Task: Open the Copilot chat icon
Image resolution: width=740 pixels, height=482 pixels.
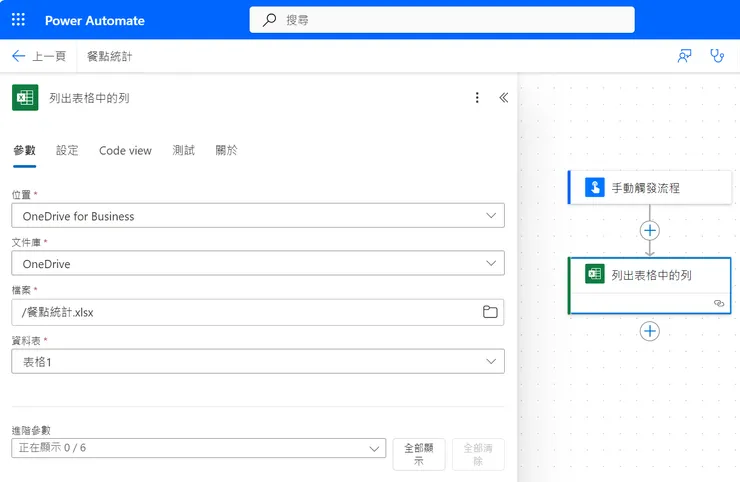Action: point(684,56)
